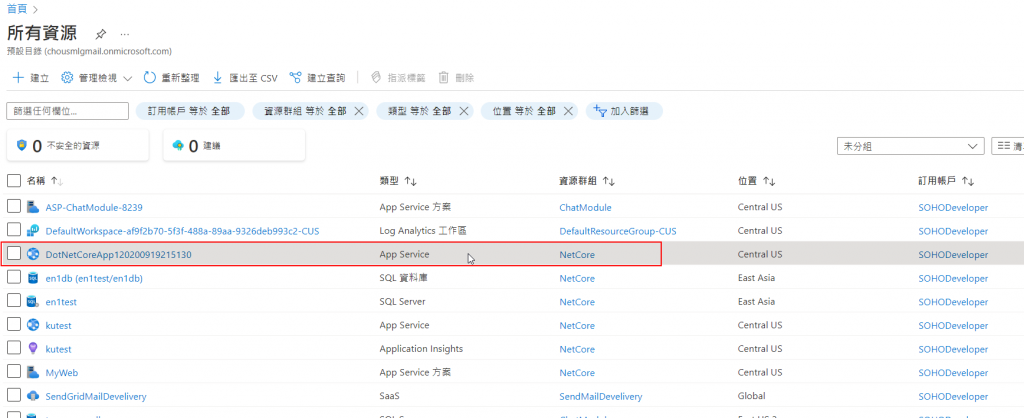Focus the 篩選任何欄位 filter input
The width and height of the screenshot is (1024, 418).
(x=67, y=111)
